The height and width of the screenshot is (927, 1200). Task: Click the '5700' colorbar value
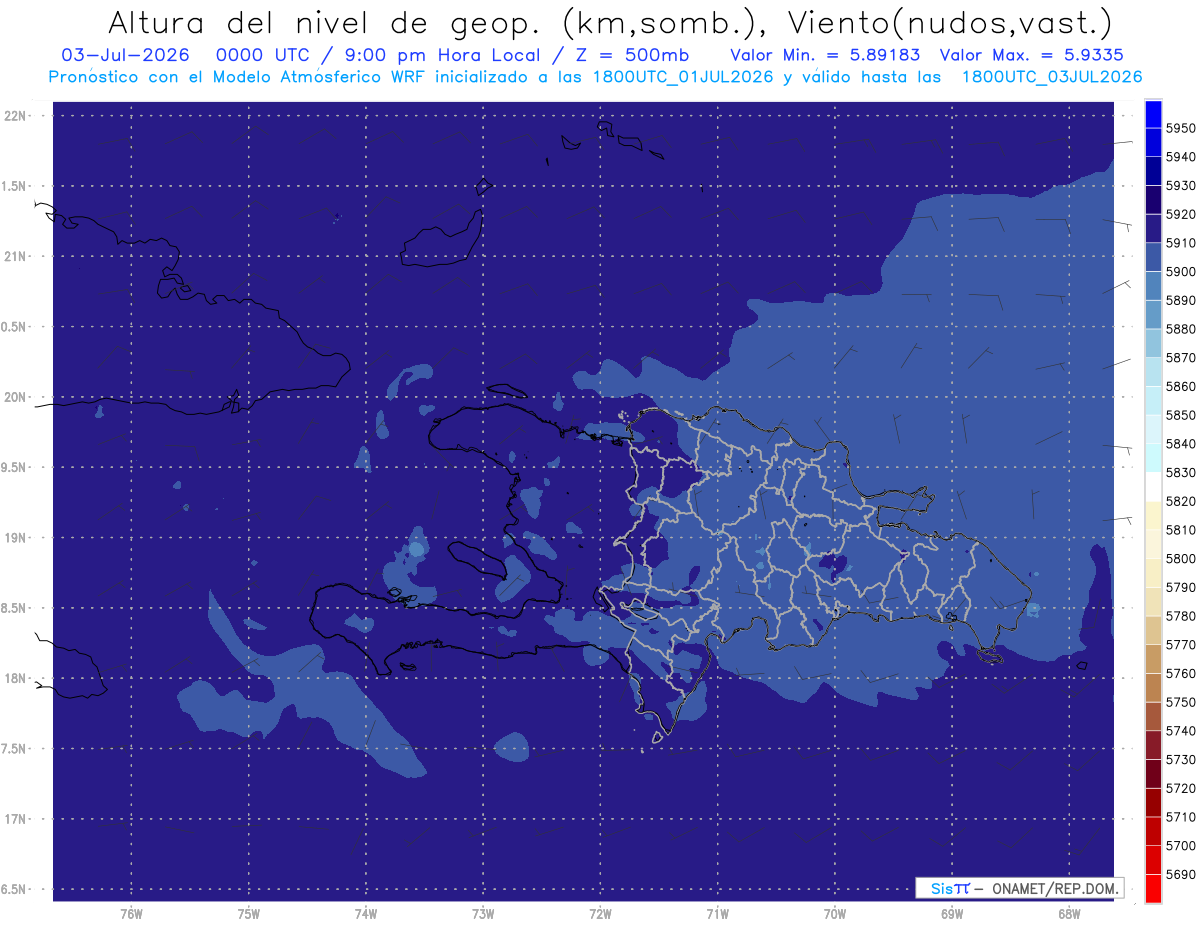tap(1181, 845)
